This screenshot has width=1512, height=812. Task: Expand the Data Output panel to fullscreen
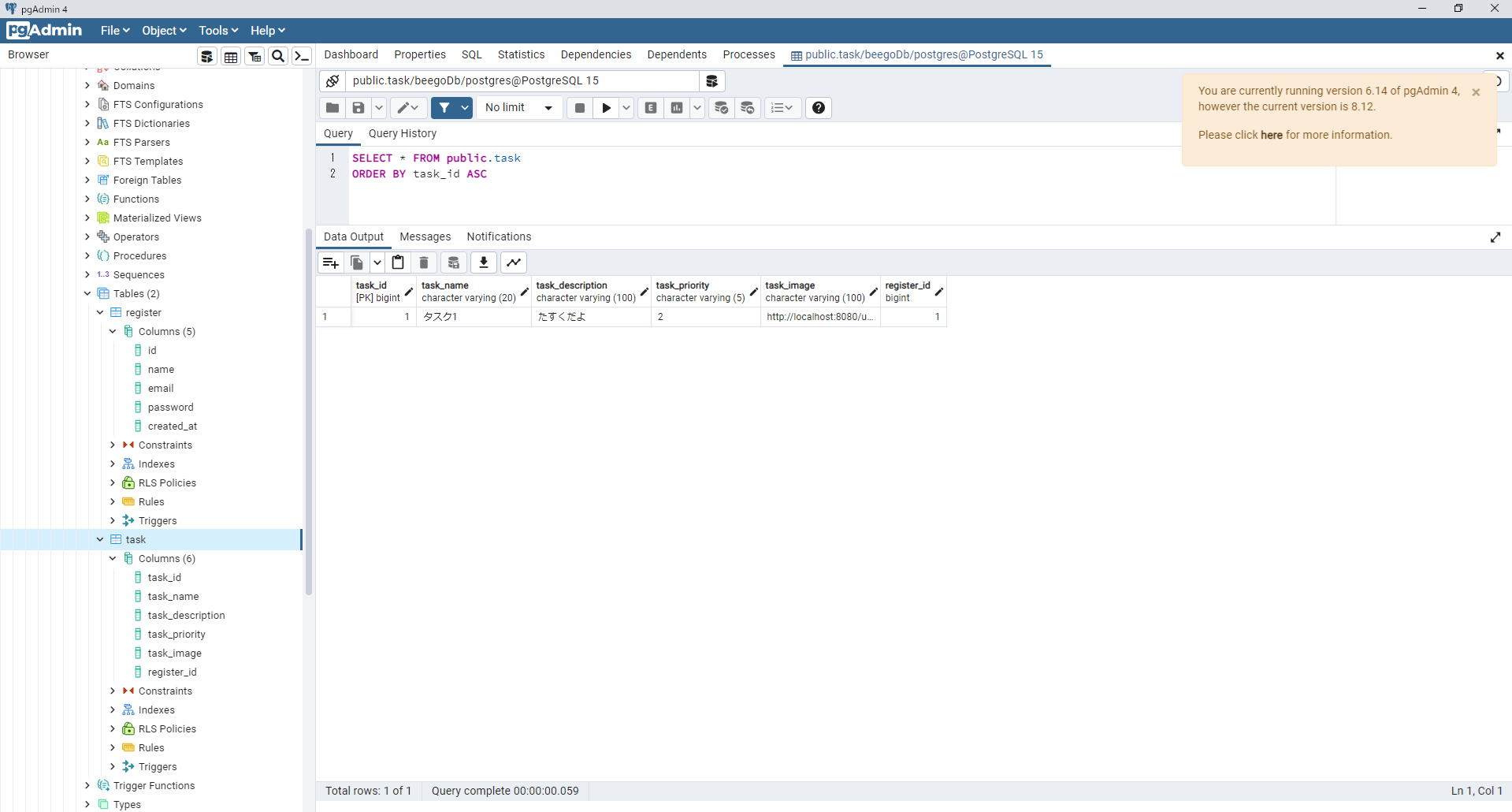[1495, 237]
